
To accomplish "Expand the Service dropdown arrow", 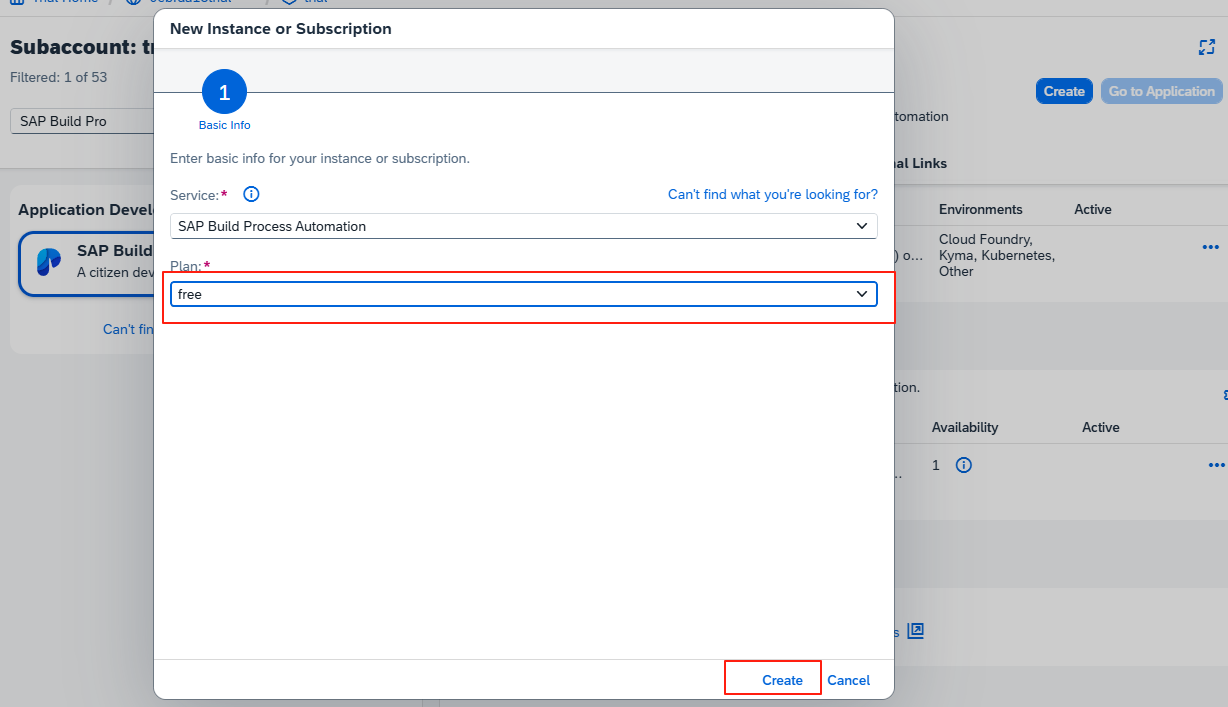I will (862, 226).
